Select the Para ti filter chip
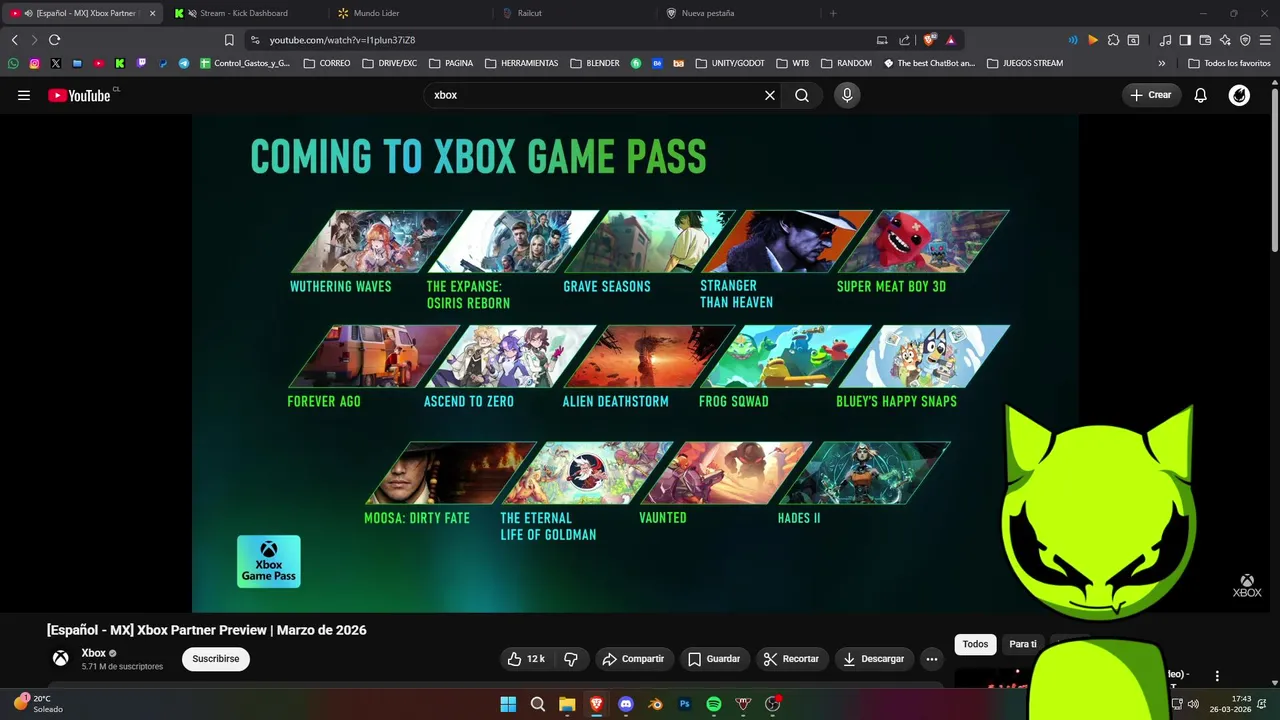The height and width of the screenshot is (720, 1280). pyautogui.click(x=1022, y=644)
